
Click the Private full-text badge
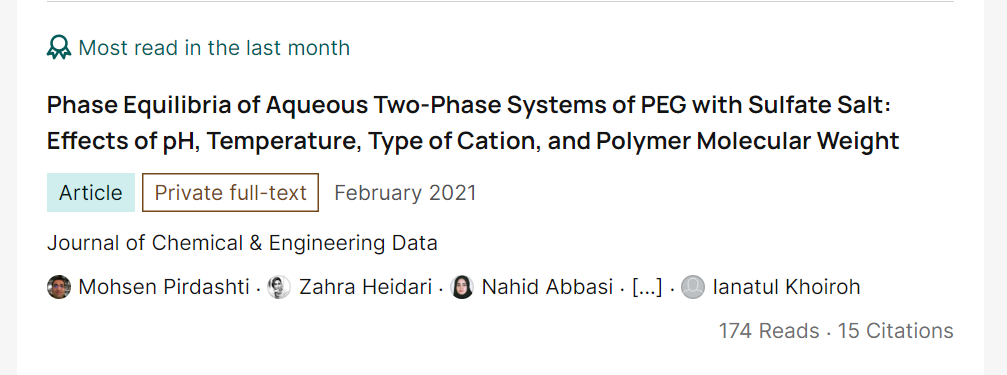coord(231,193)
